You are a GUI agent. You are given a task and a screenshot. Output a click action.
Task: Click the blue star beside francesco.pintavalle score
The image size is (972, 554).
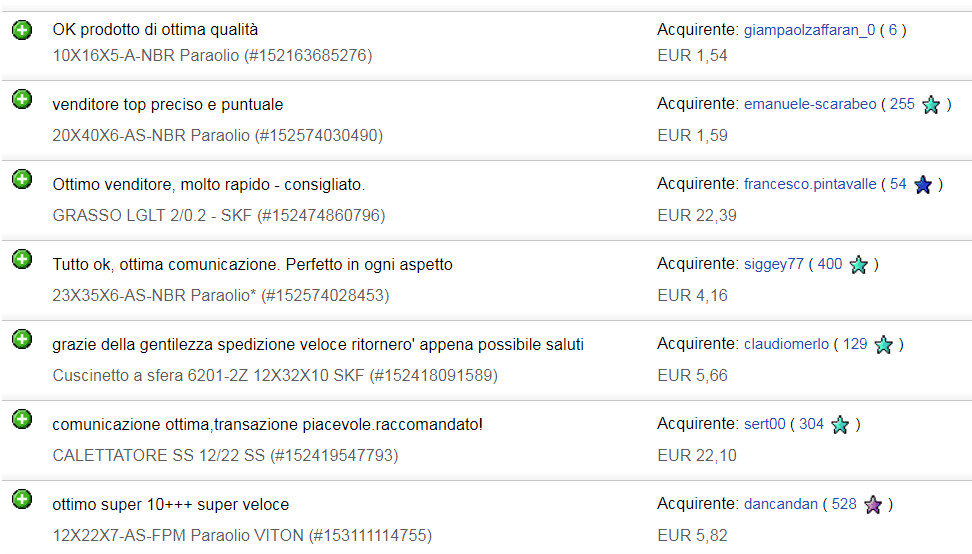(x=923, y=185)
